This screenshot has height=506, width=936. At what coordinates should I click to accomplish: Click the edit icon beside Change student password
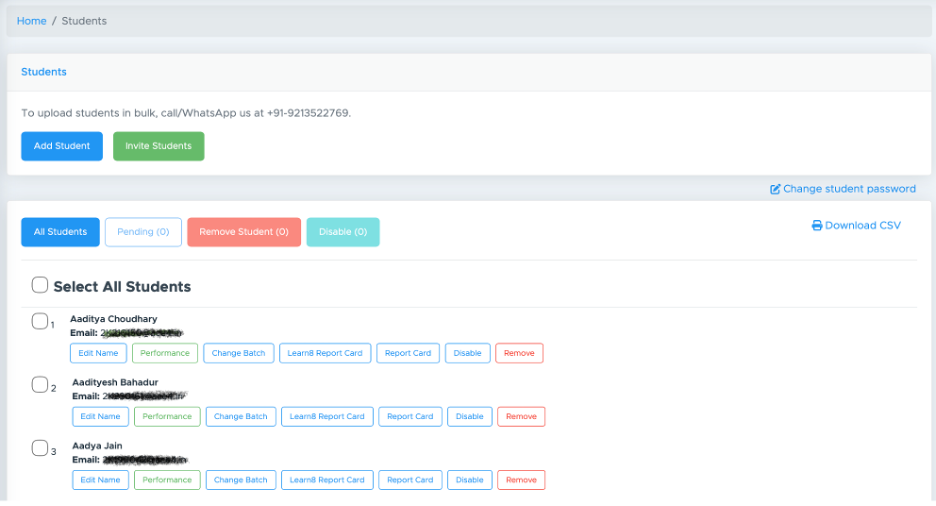coord(775,189)
